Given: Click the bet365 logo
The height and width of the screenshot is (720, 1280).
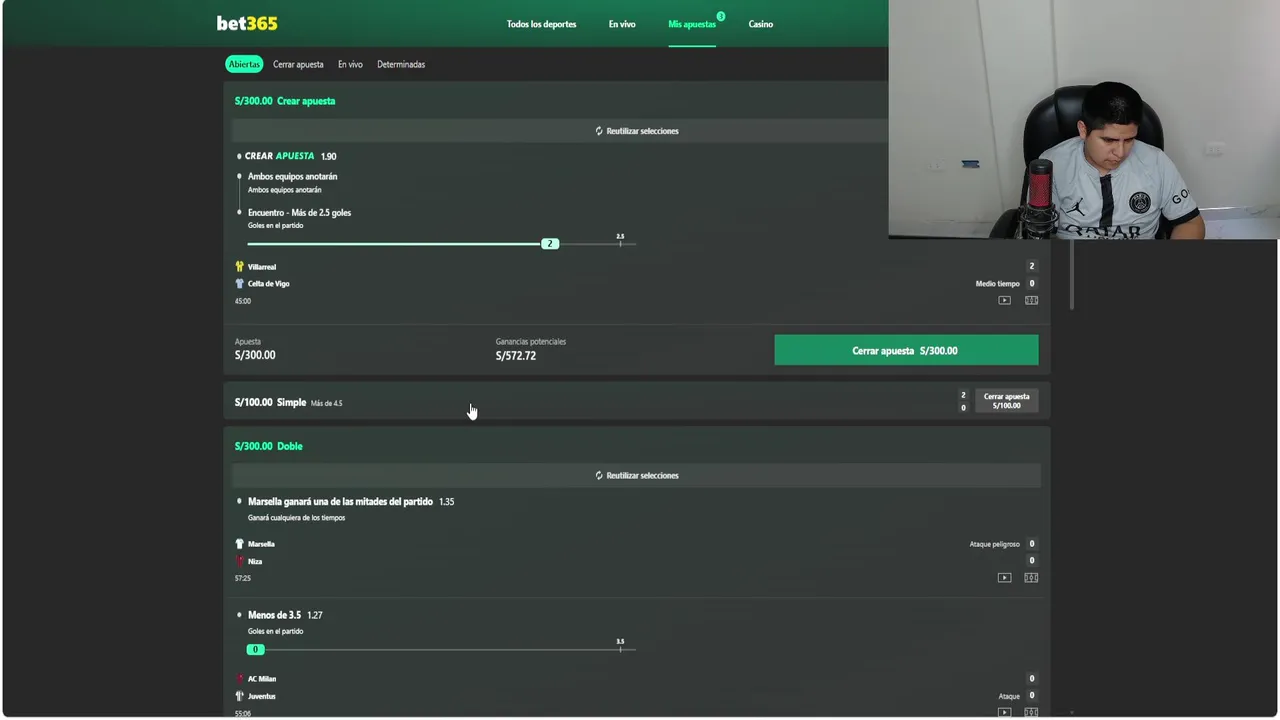Looking at the screenshot, I should coord(247,23).
